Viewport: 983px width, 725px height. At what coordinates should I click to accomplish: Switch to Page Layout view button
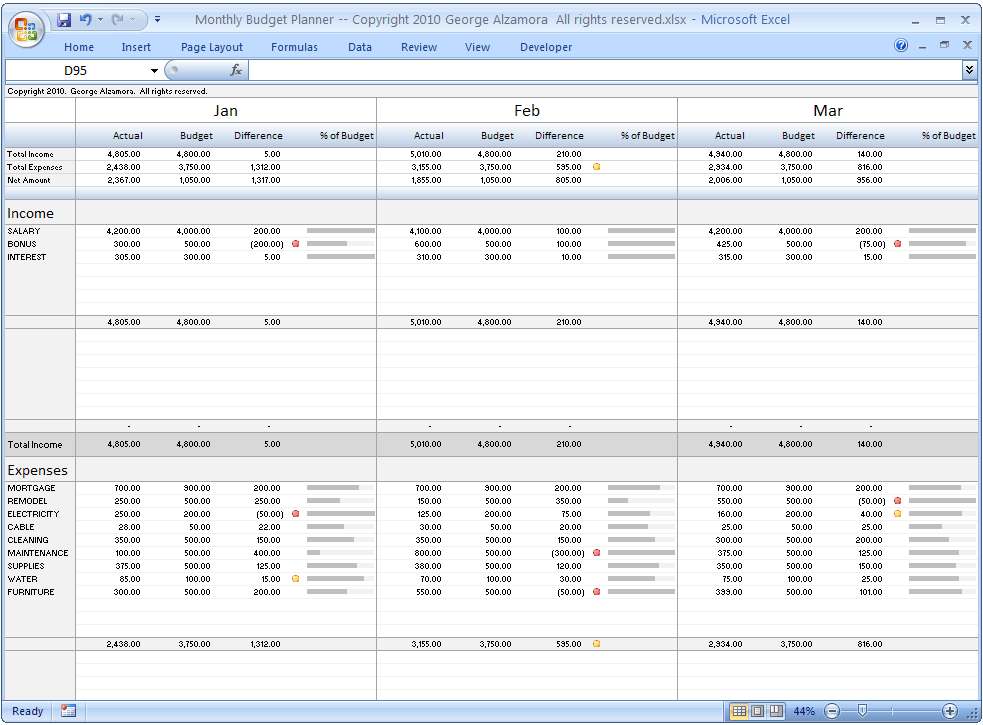757,711
